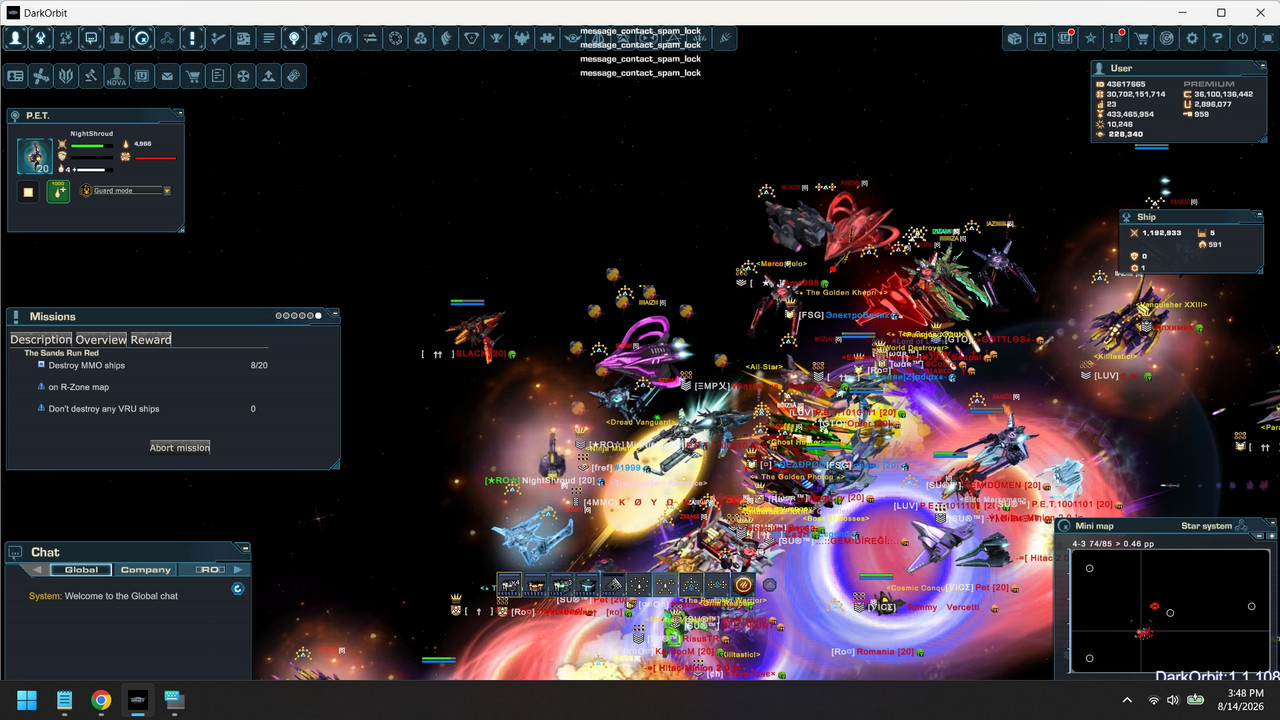Click the yellow stop button in P.E.T. panel
The width and height of the screenshot is (1280, 720).
(x=29, y=192)
